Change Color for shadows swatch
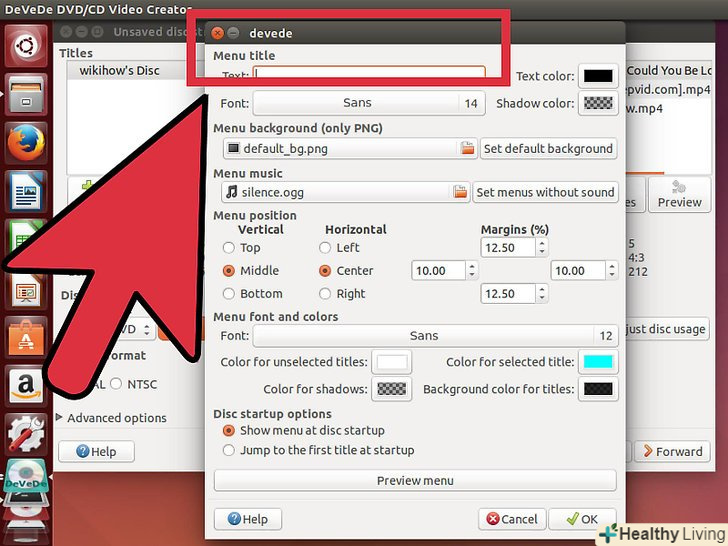The width and height of the screenshot is (728, 546). point(392,389)
